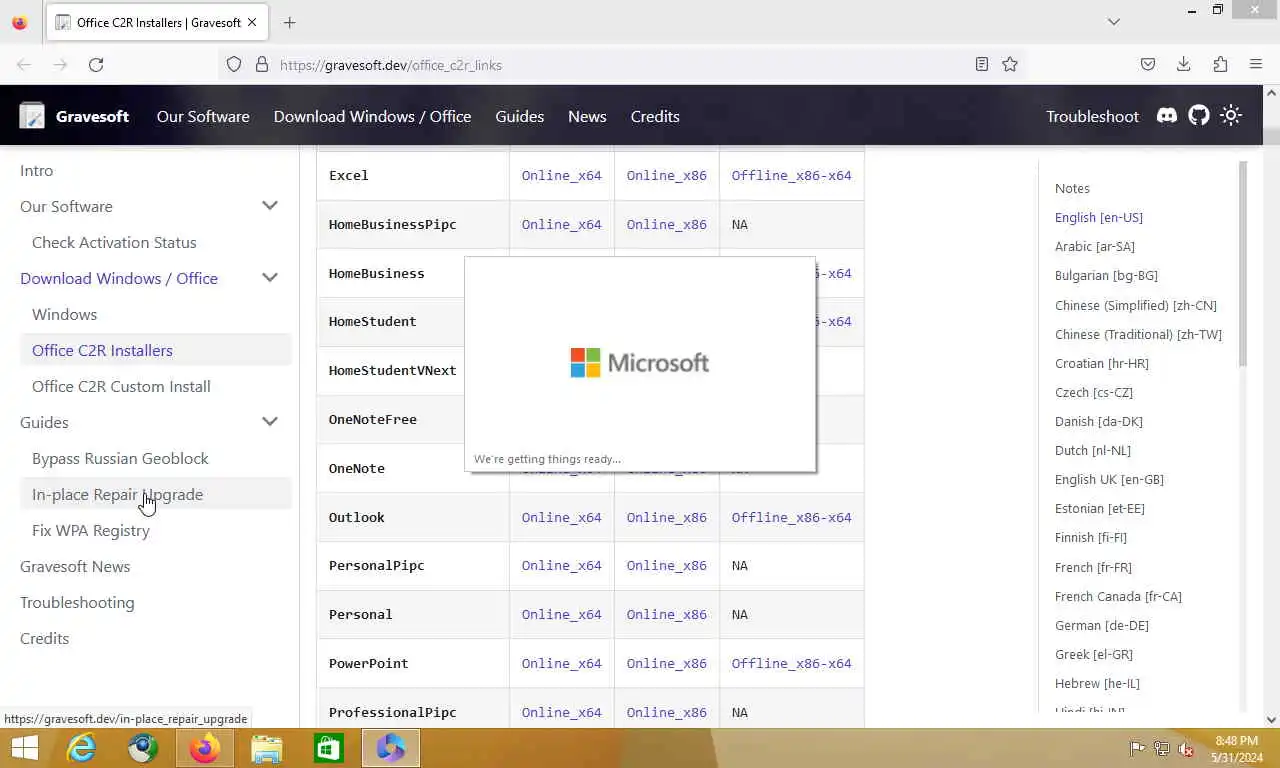
Task: Collapse the Download Windows / Office section
Action: [270, 278]
